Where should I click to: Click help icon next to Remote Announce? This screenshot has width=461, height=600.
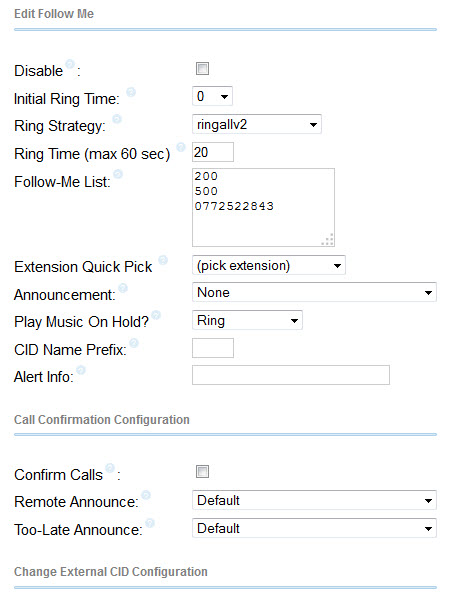click(146, 495)
